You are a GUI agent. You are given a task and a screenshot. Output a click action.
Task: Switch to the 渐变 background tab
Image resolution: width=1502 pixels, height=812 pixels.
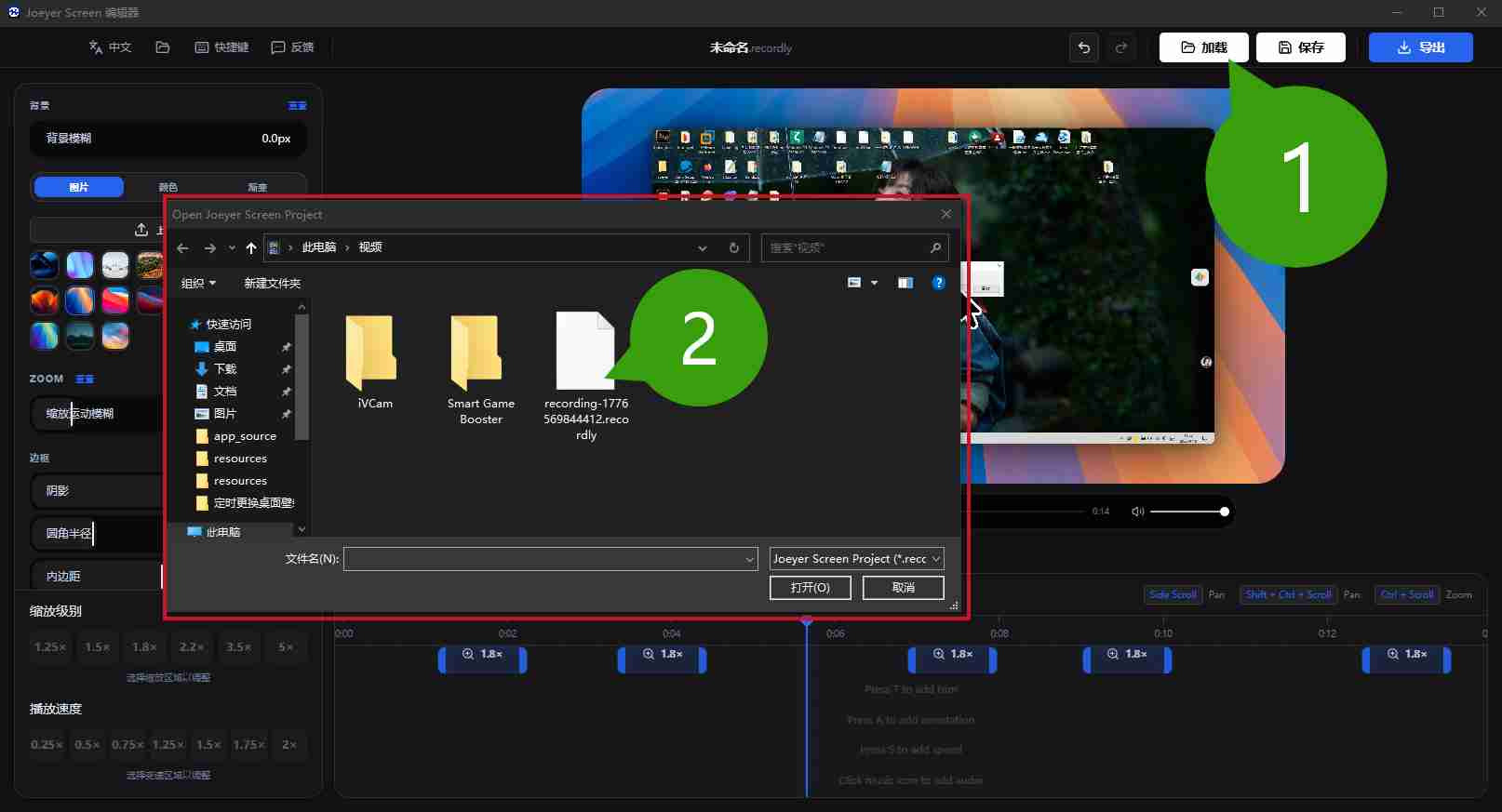[258, 187]
